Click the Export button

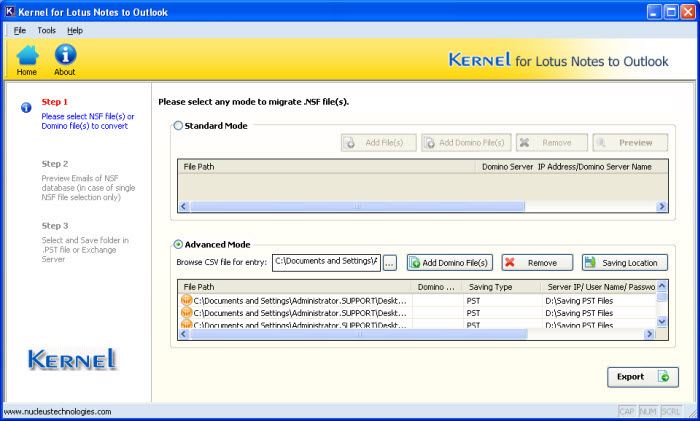point(643,377)
